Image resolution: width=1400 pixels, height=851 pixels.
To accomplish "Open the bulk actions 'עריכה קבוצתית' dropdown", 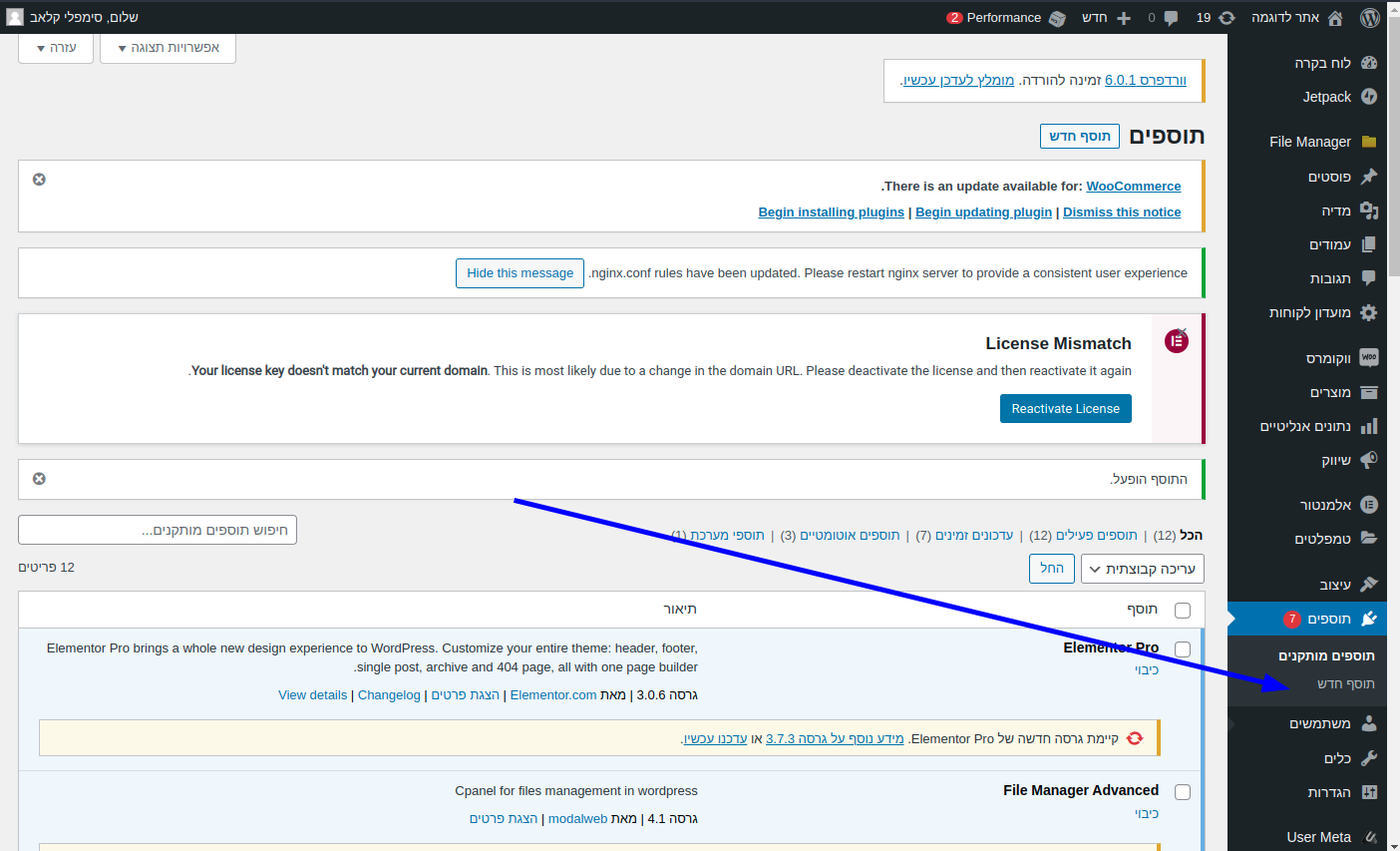I will (x=1143, y=569).
